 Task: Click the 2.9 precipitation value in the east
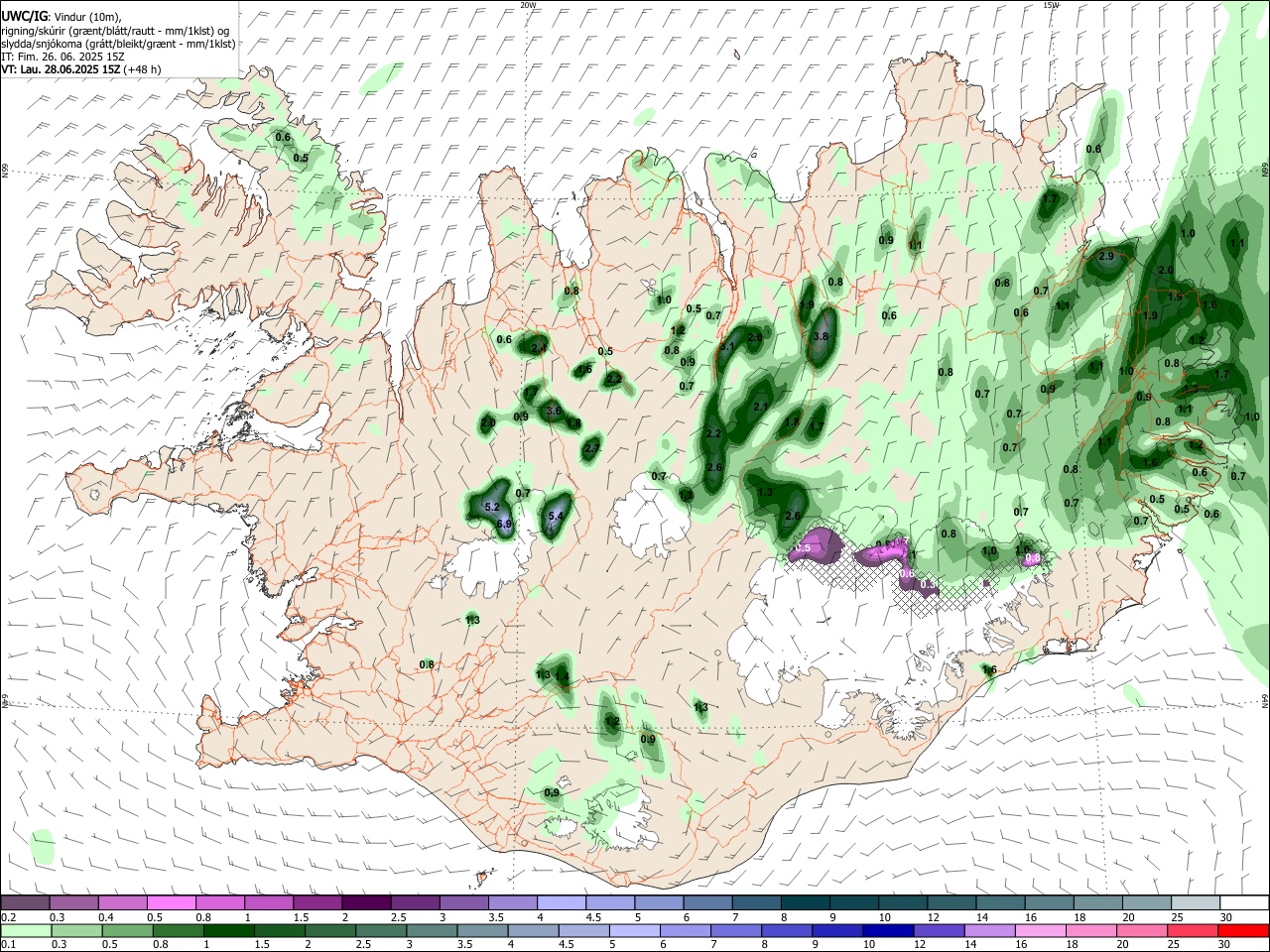pyautogui.click(x=1107, y=256)
